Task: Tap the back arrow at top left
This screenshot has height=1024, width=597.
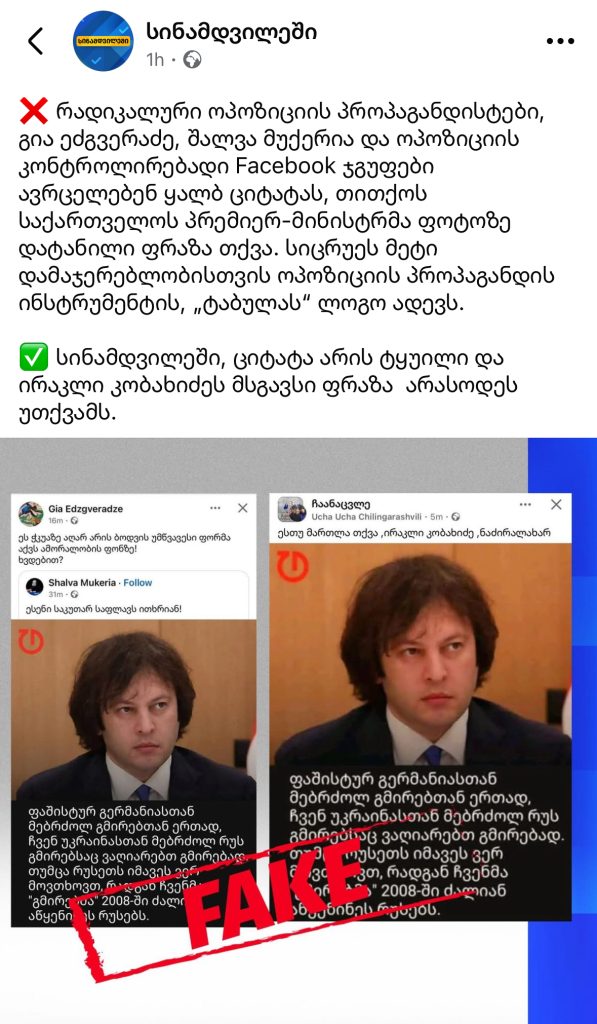Action: click(x=36, y=41)
